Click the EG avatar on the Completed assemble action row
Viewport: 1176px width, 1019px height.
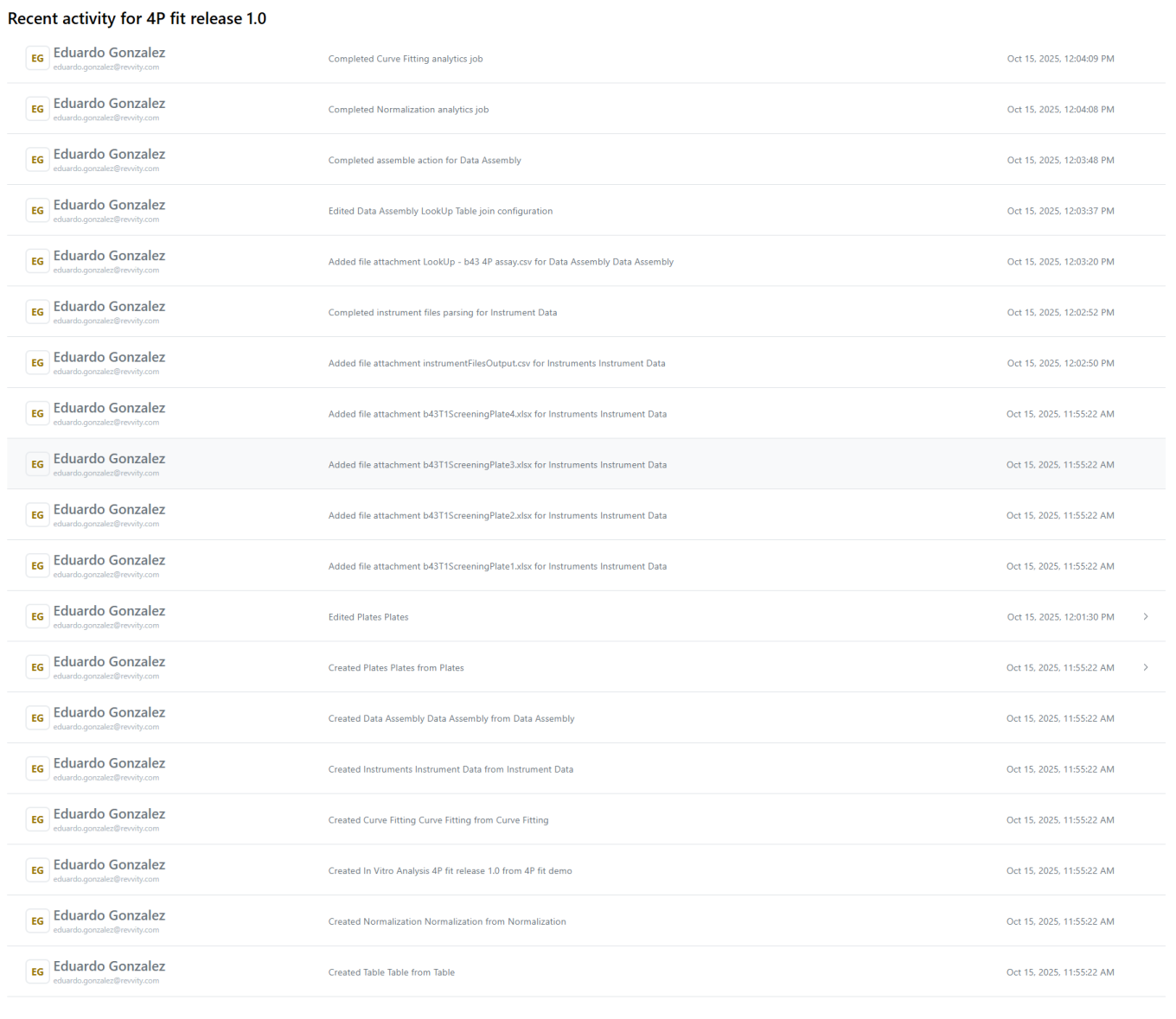pos(37,160)
